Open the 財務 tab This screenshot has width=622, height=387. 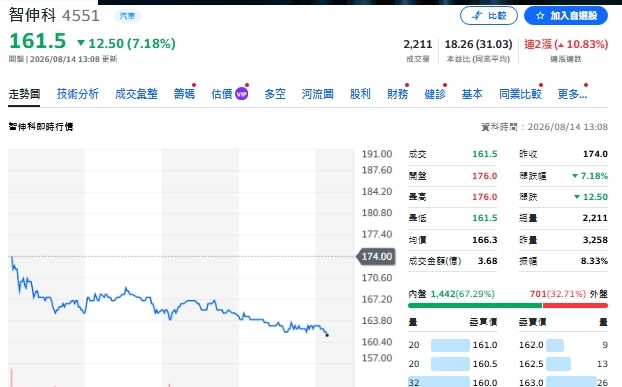pos(397,94)
